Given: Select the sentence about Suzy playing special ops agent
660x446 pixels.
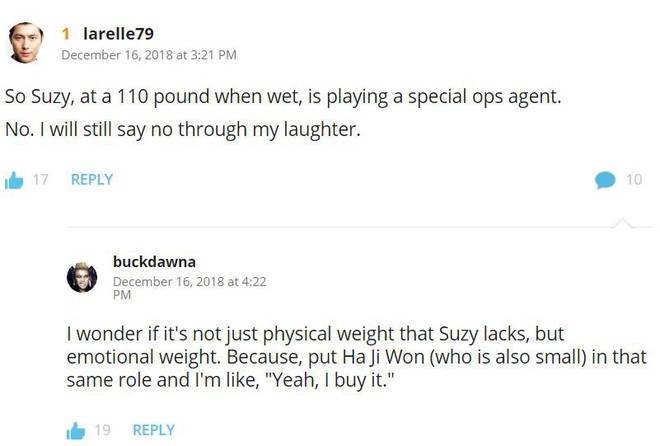Looking at the screenshot, I should pos(283,97).
